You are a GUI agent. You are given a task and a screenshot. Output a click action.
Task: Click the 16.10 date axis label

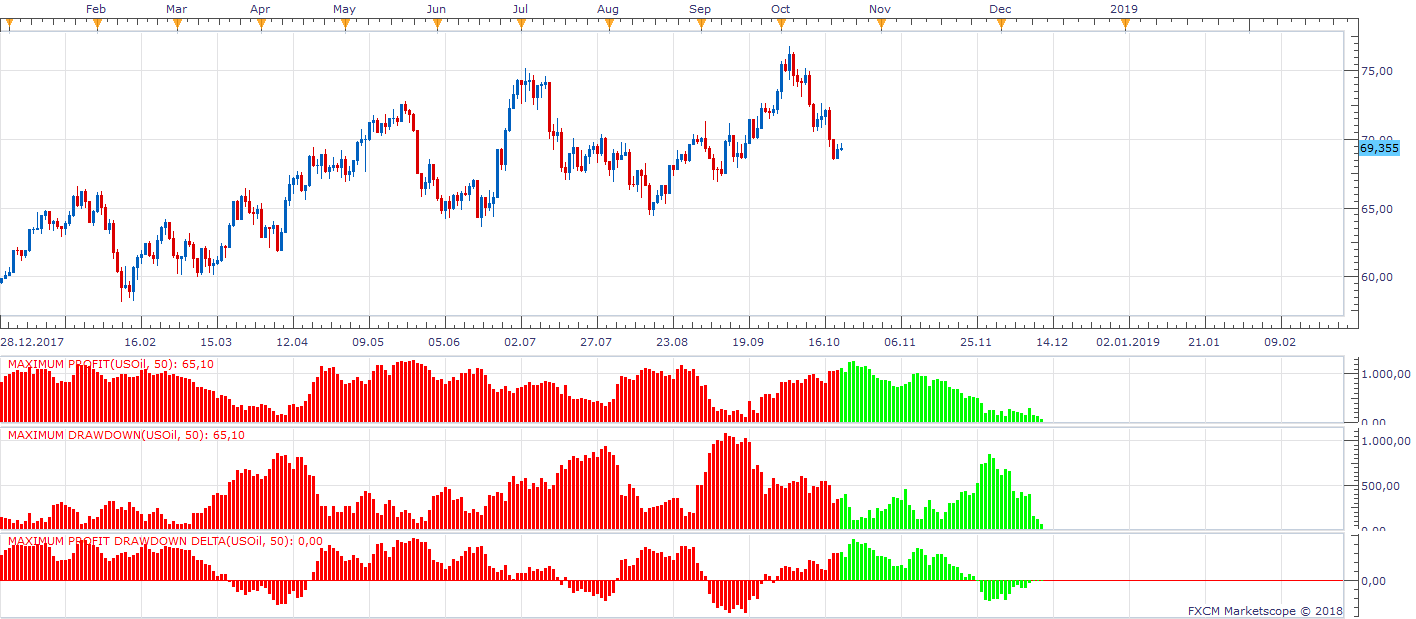point(824,342)
